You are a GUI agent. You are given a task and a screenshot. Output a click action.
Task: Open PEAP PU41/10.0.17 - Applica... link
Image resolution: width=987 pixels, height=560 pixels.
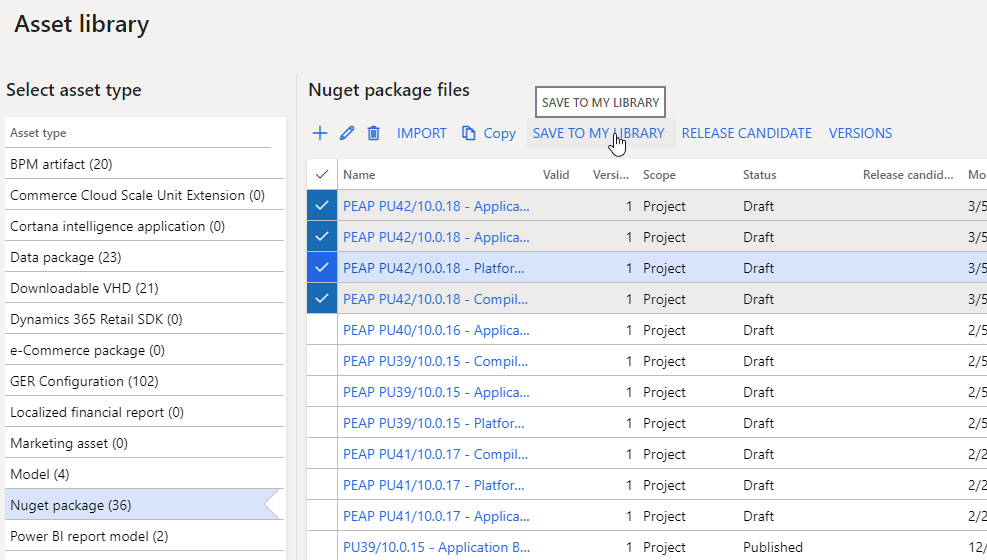pyautogui.click(x=436, y=516)
